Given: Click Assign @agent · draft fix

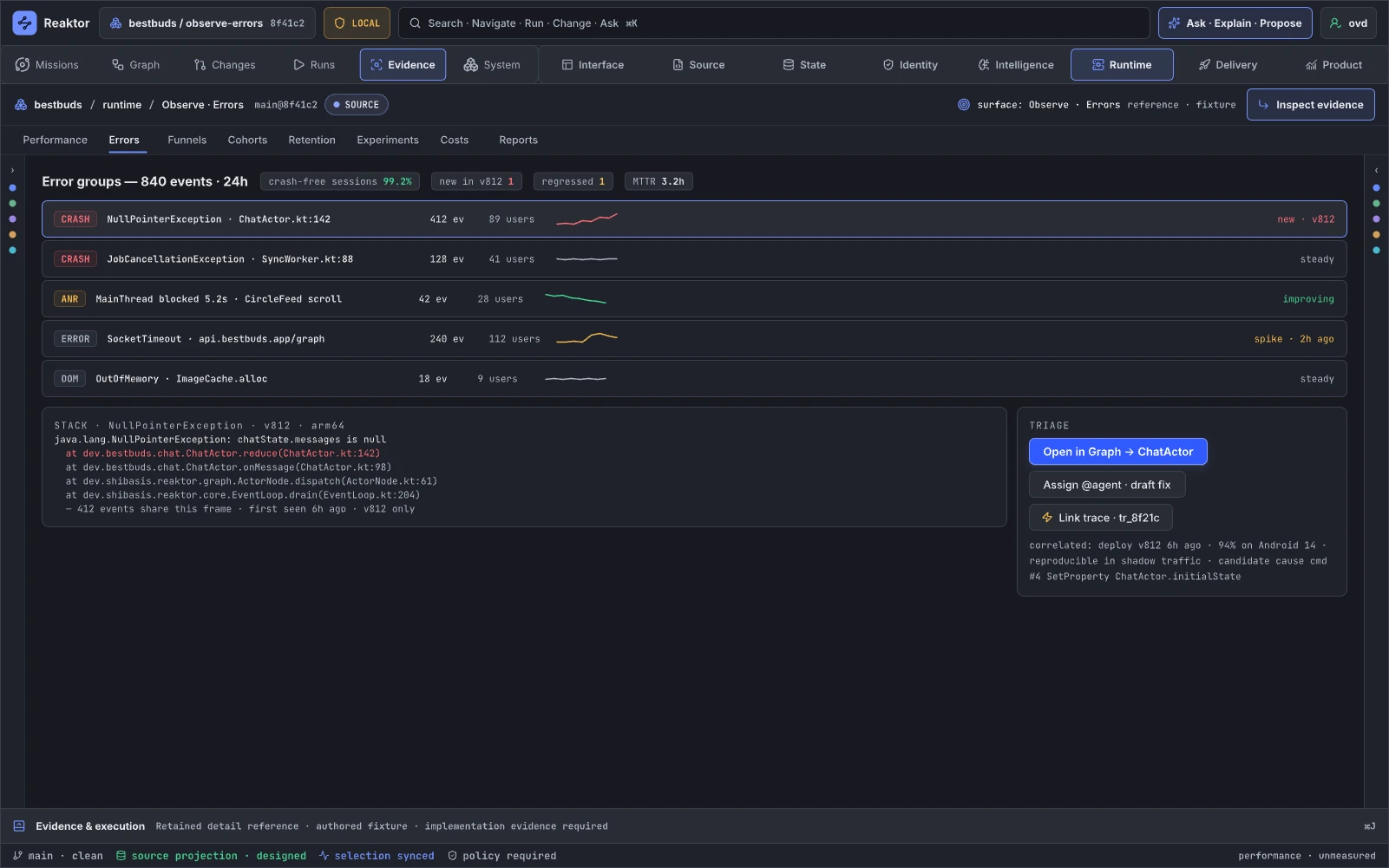Looking at the screenshot, I should (x=1107, y=485).
